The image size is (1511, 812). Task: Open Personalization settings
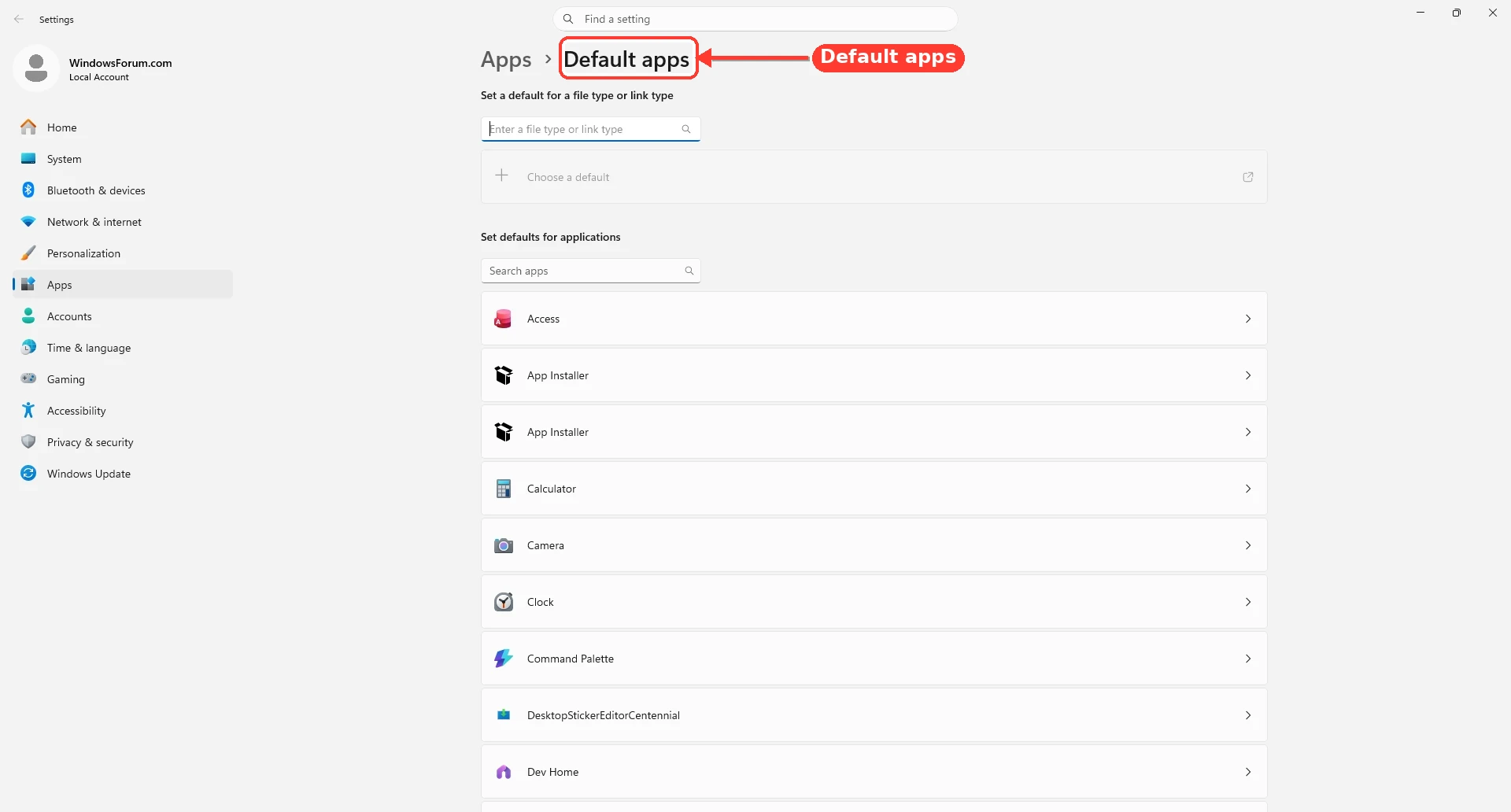[x=123, y=253]
